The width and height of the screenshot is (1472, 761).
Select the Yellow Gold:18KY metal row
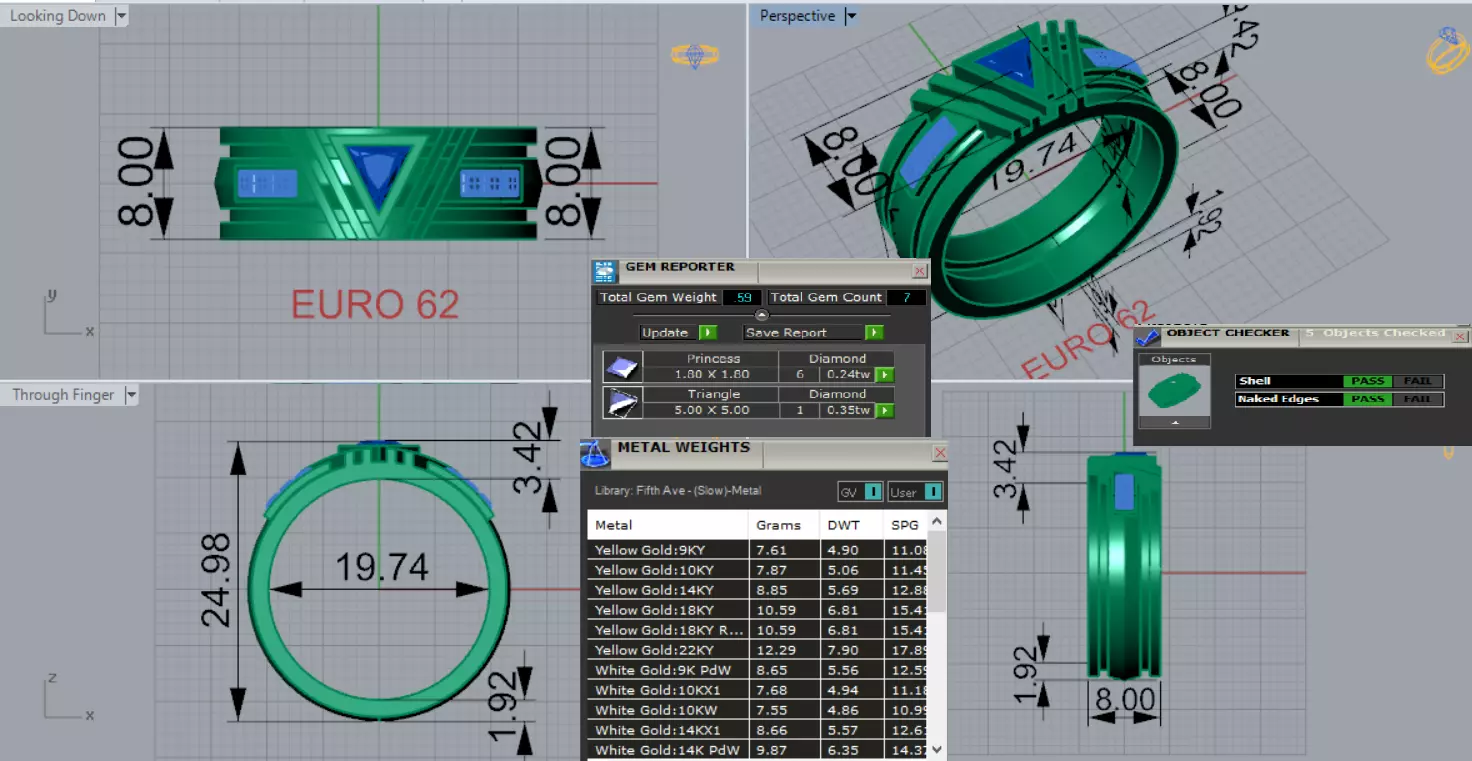[759, 610]
